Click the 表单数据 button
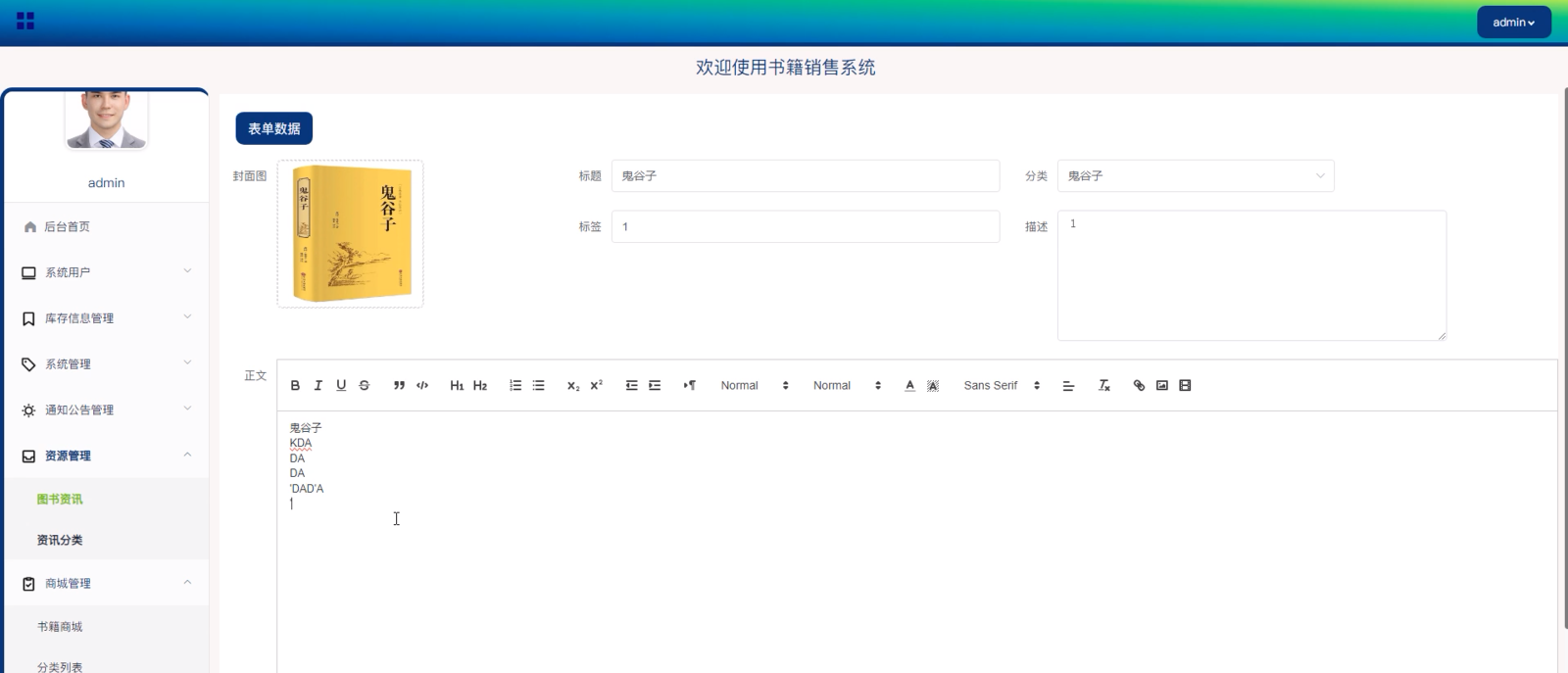1568x673 pixels. click(274, 128)
